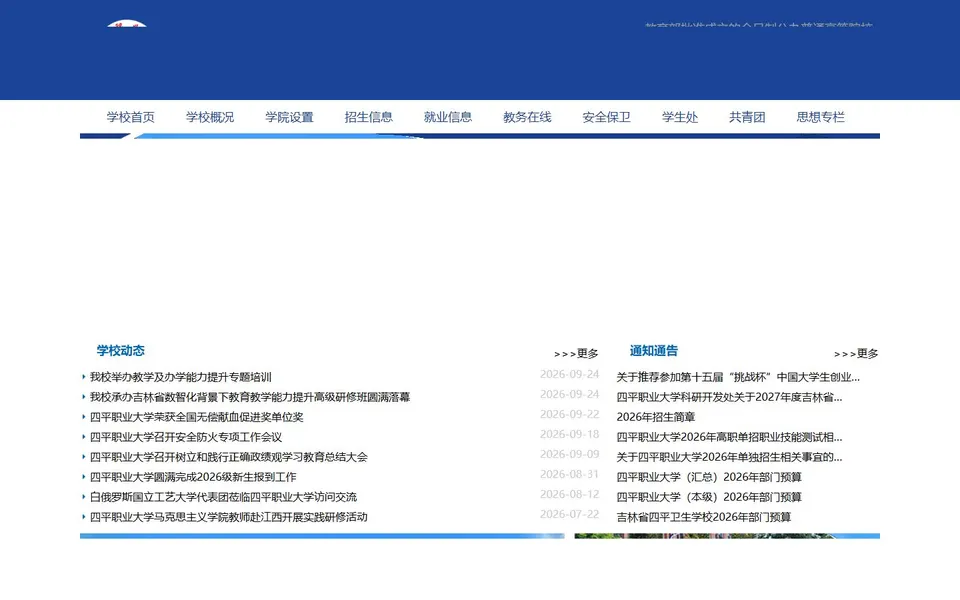Open news about 吉林省数智化背景下教育教学能力提升高级研修班
960x600 pixels.
250,397
